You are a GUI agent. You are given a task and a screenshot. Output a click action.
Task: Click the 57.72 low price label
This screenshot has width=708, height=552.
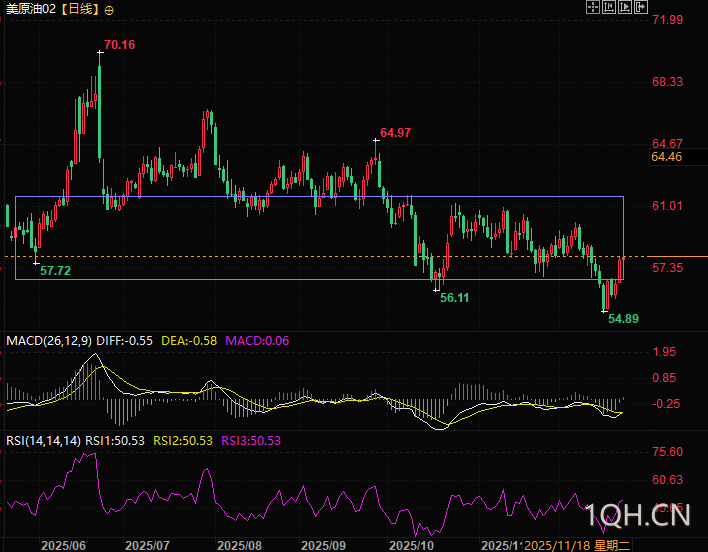(55, 271)
